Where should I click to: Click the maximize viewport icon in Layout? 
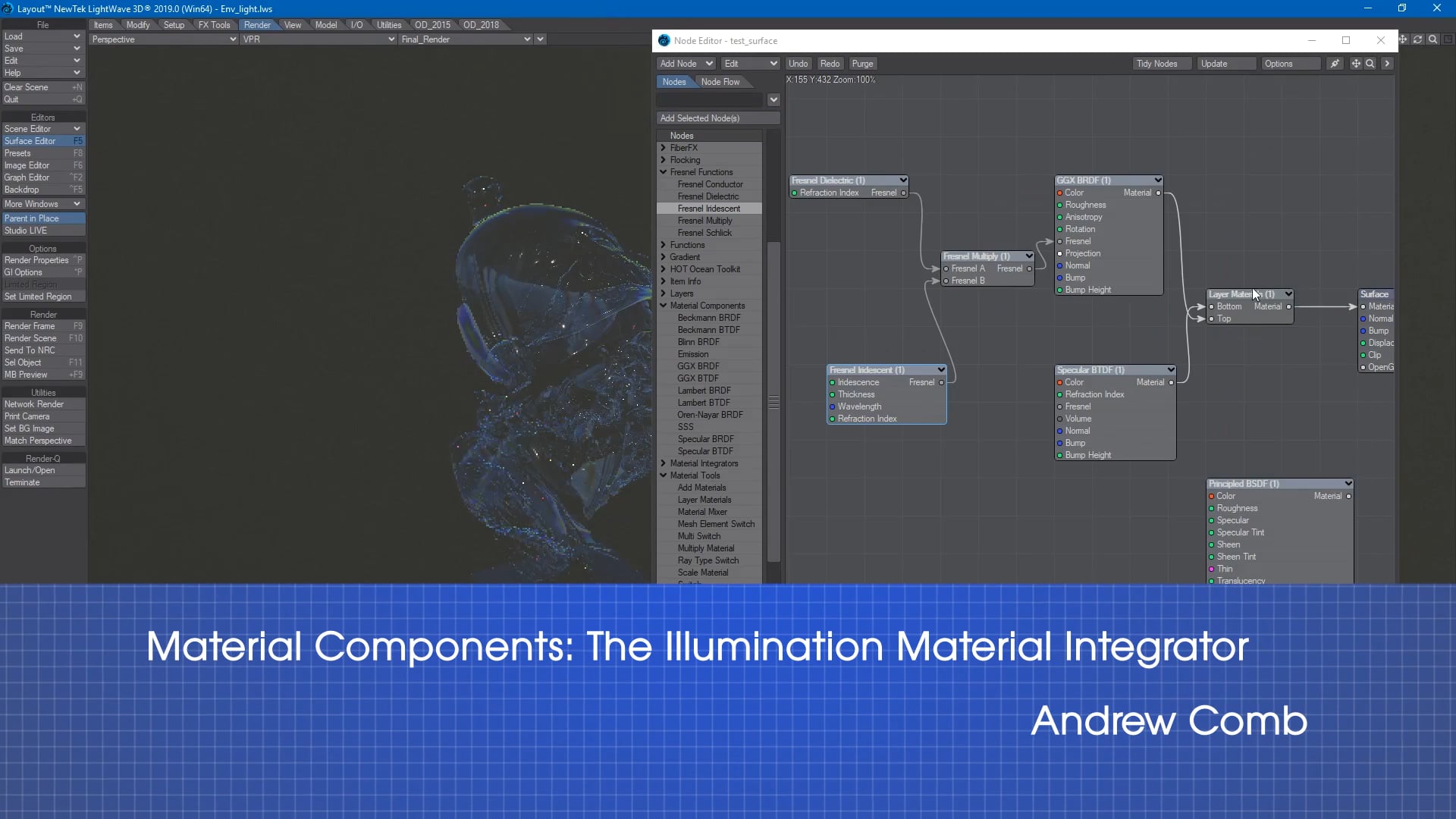tap(1448, 39)
